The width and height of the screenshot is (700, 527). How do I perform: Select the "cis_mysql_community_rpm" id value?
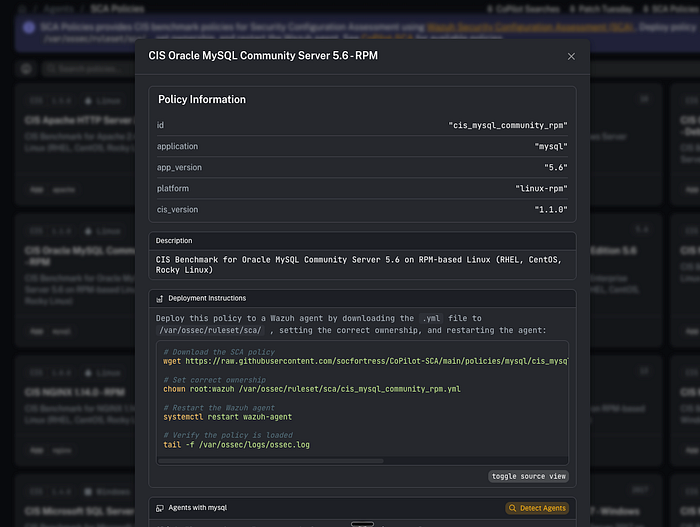point(508,125)
